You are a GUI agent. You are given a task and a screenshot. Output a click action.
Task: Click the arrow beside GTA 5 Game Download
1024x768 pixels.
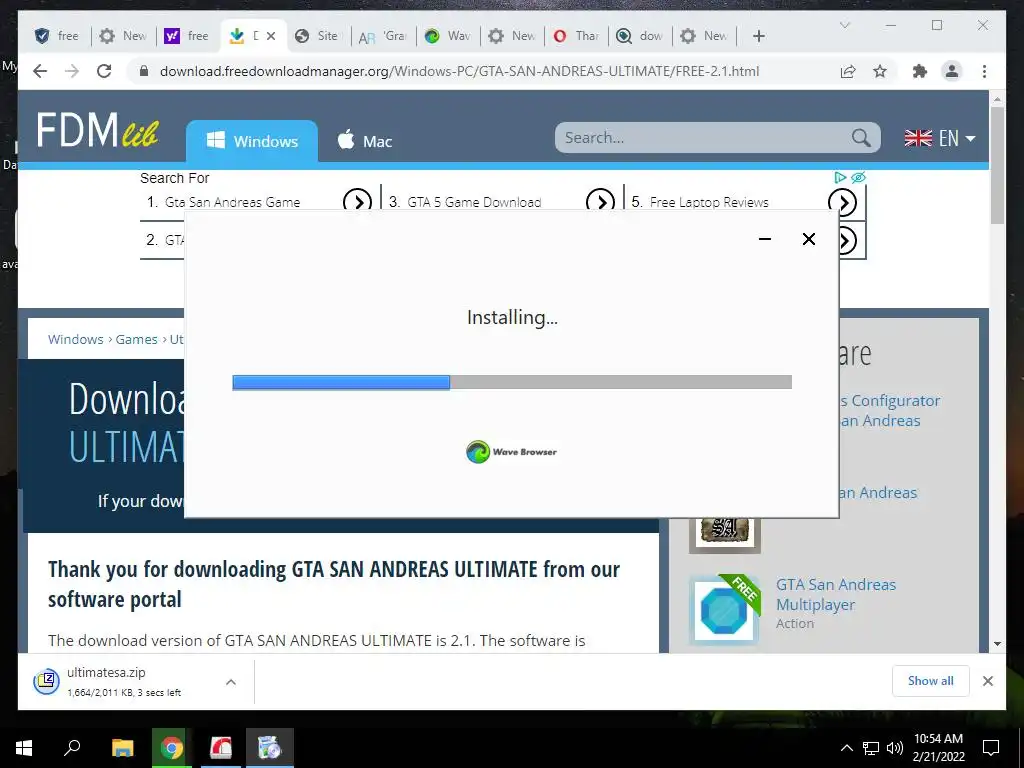(x=600, y=200)
